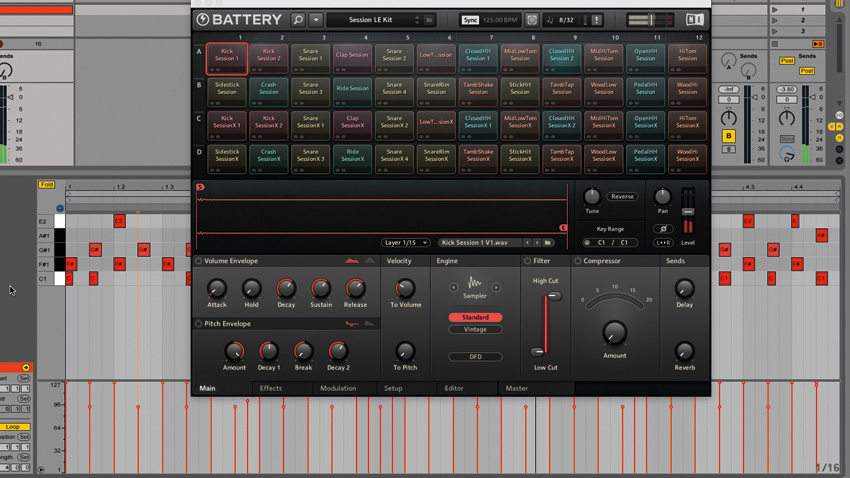Click the Attack knob
This screenshot has width=850, height=478.
point(217,288)
